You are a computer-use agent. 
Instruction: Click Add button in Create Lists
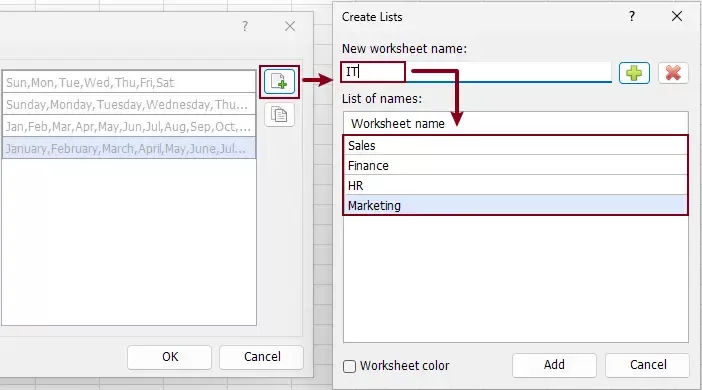554,365
